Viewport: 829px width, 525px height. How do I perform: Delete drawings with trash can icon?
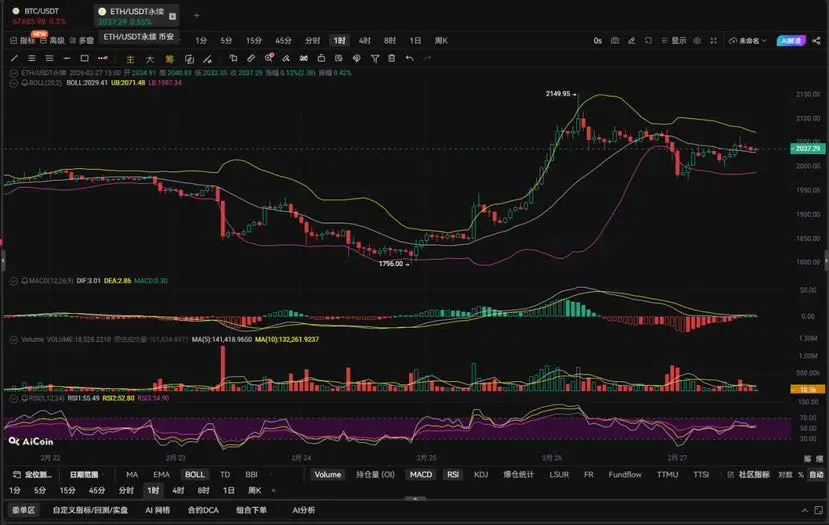(x=392, y=58)
